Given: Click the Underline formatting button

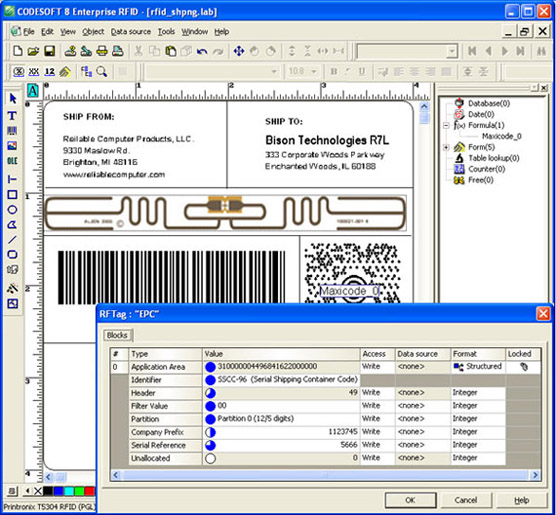Looking at the screenshot, I should point(362,72).
